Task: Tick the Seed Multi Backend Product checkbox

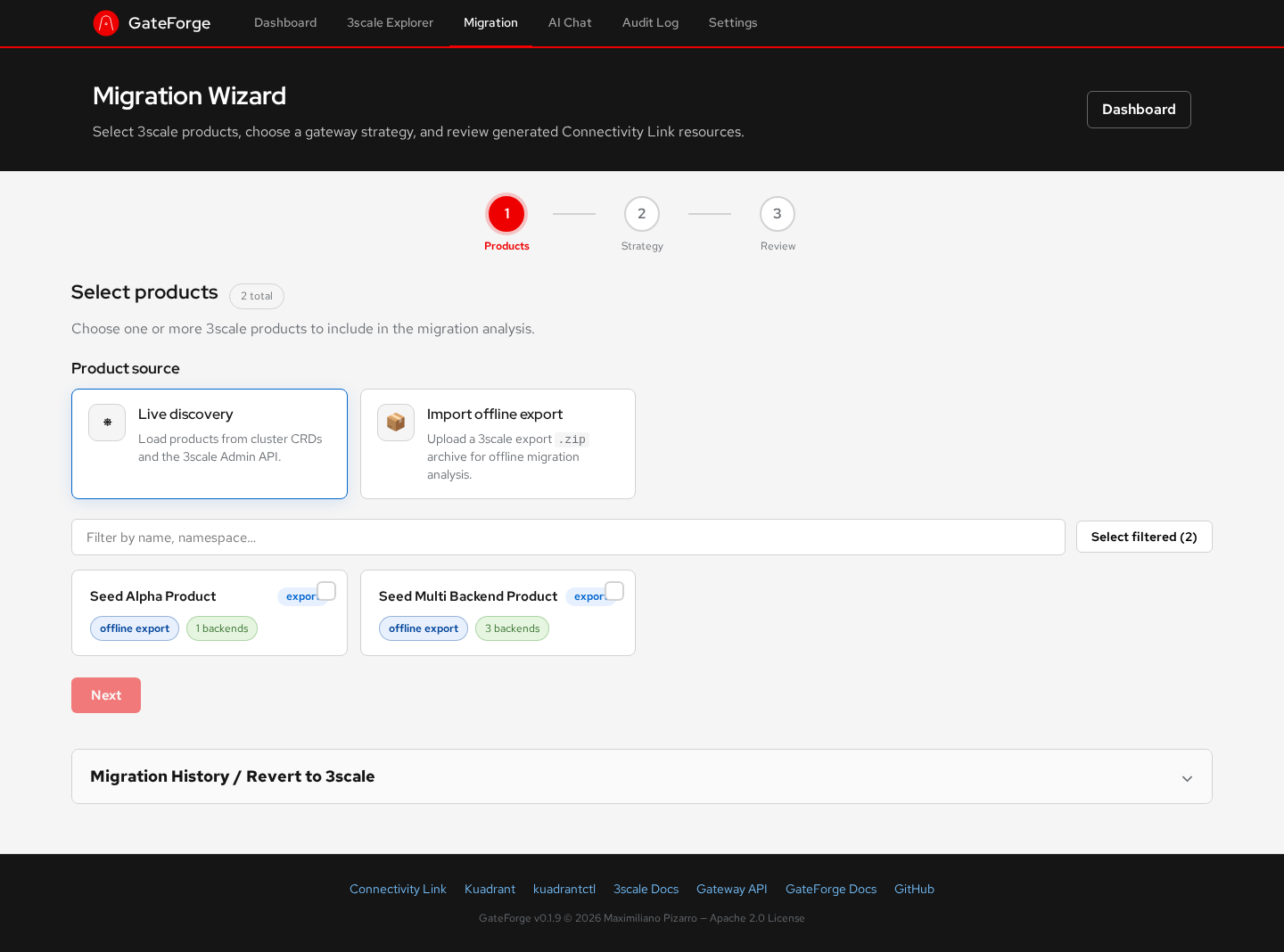Action: (614, 591)
